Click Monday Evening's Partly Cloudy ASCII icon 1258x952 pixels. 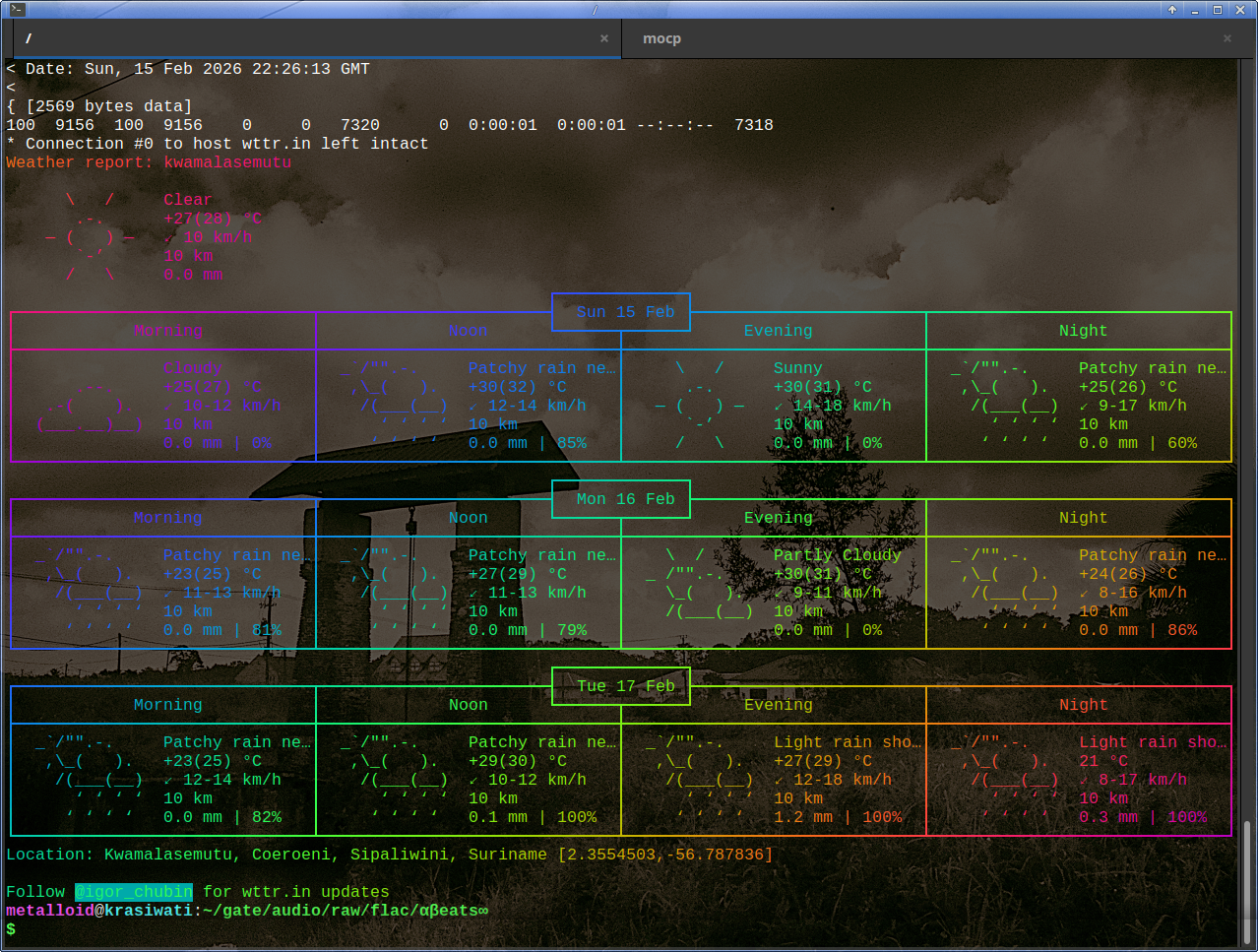coord(699,583)
